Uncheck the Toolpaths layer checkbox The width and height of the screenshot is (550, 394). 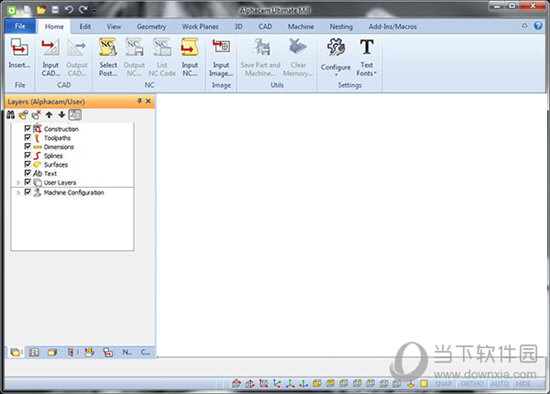point(27,137)
